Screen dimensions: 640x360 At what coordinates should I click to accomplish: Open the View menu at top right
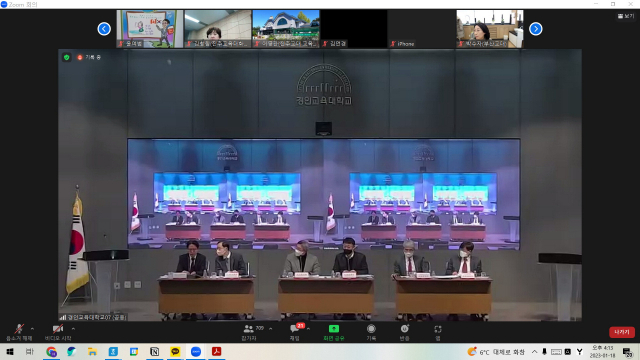click(x=626, y=16)
